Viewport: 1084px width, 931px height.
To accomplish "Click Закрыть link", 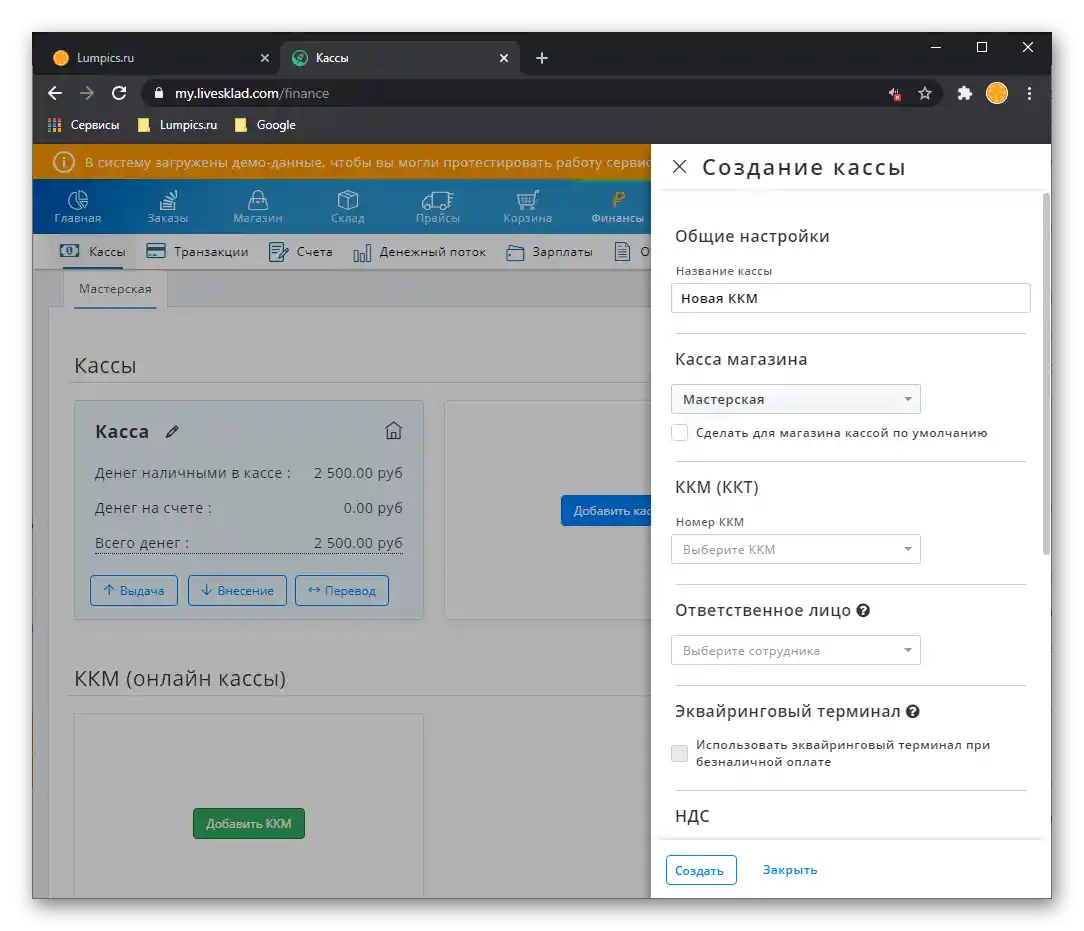I will coord(789,869).
